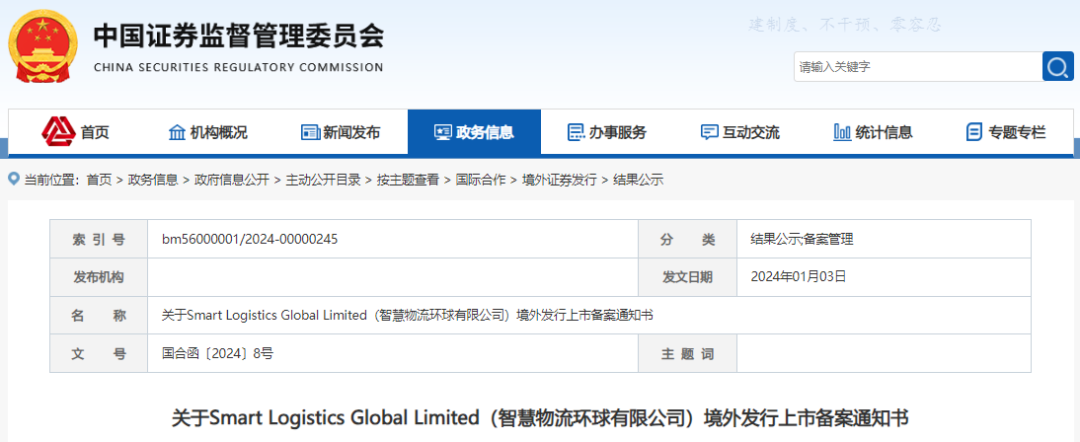Click the 首页 breadcrumb link
The image size is (1080, 442).
(98, 180)
